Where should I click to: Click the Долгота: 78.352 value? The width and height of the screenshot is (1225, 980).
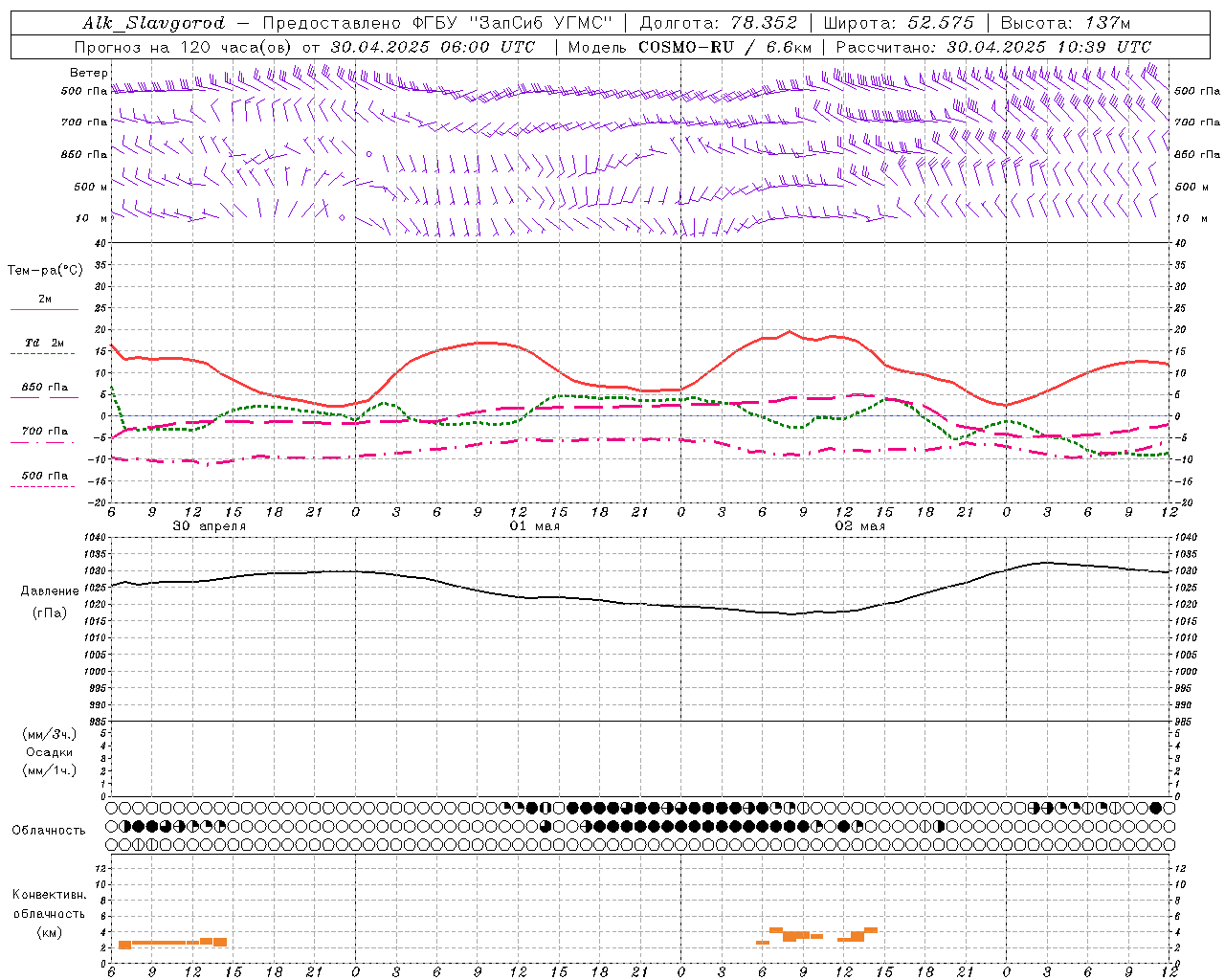point(717,23)
